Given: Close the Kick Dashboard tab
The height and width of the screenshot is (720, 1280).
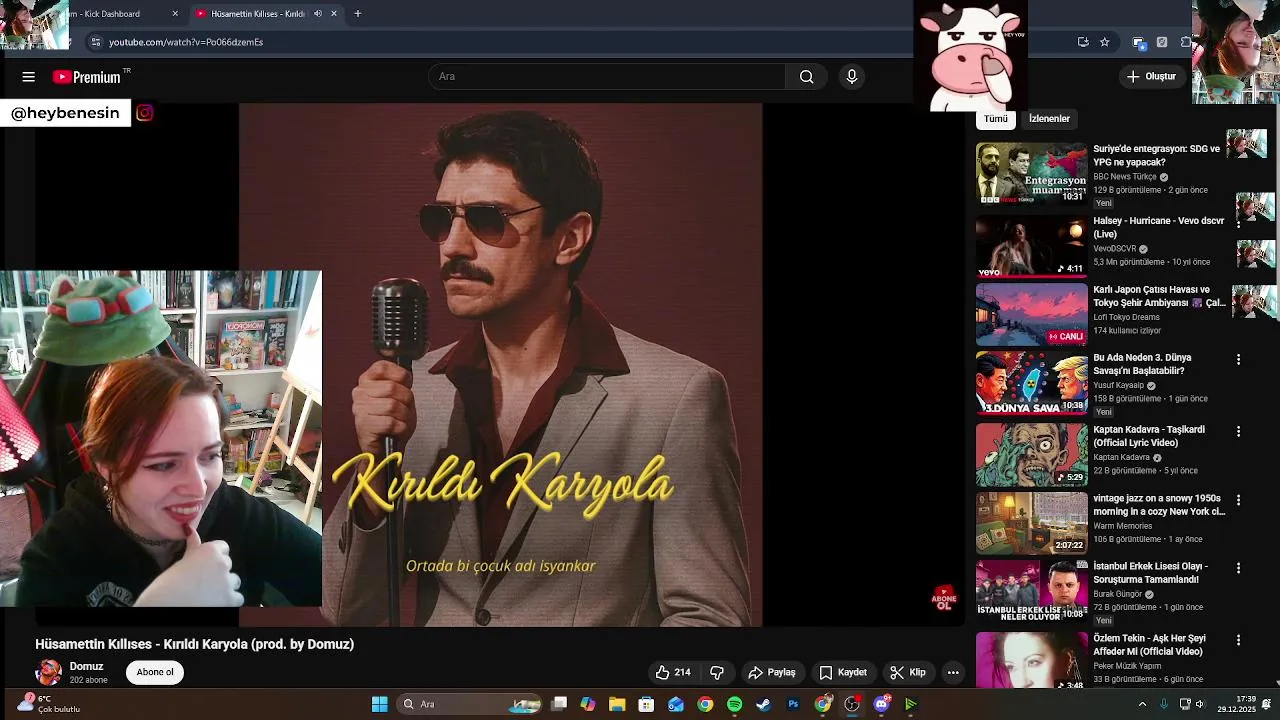Looking at the screenshot, I should 175,14.
